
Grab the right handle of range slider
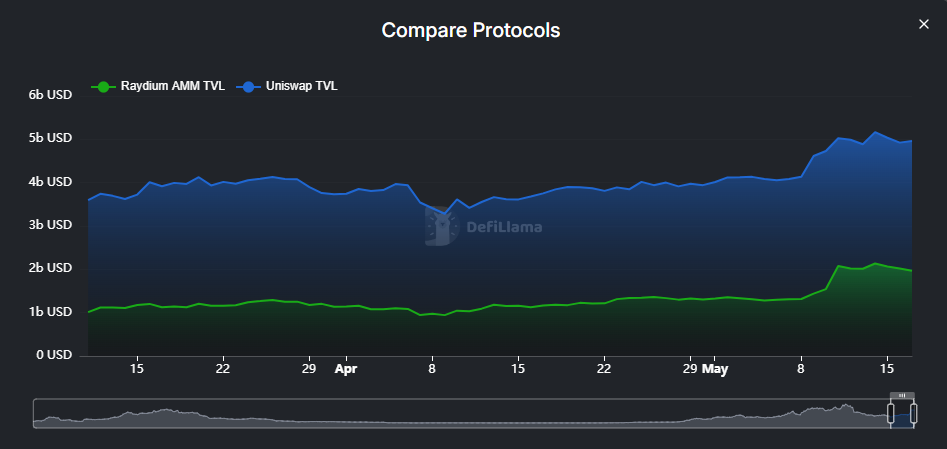pos(913,413)
